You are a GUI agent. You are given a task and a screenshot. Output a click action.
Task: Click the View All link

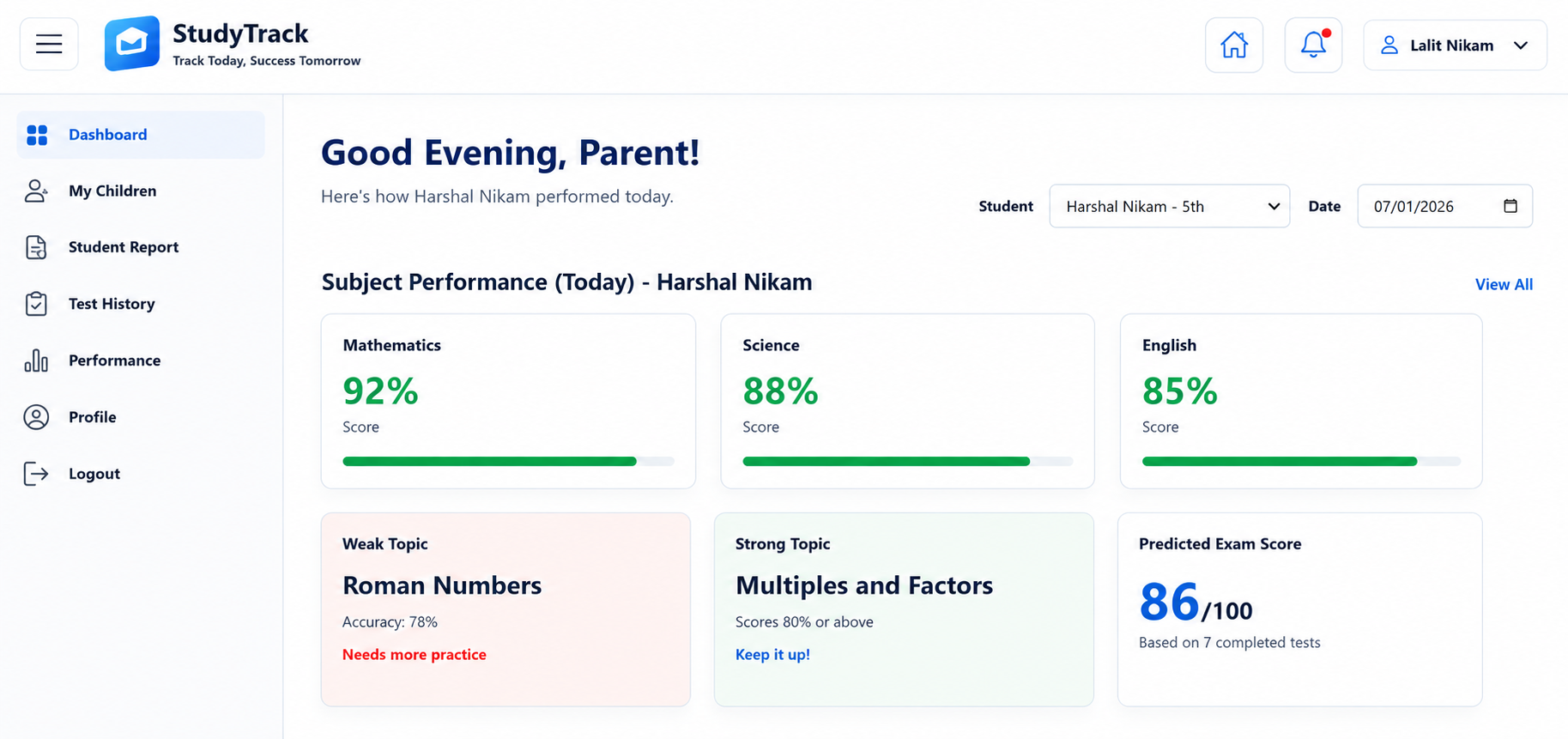[x=1504, y=284]
